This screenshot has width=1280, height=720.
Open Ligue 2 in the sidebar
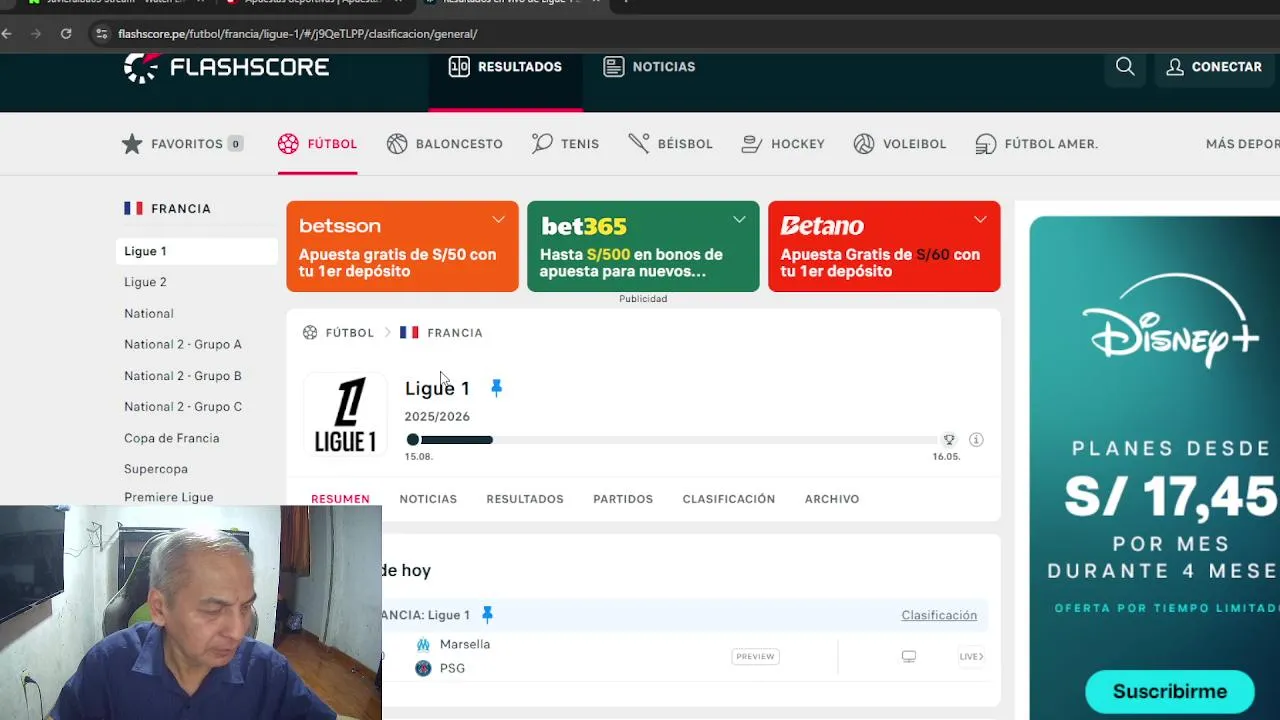(145, 282)
